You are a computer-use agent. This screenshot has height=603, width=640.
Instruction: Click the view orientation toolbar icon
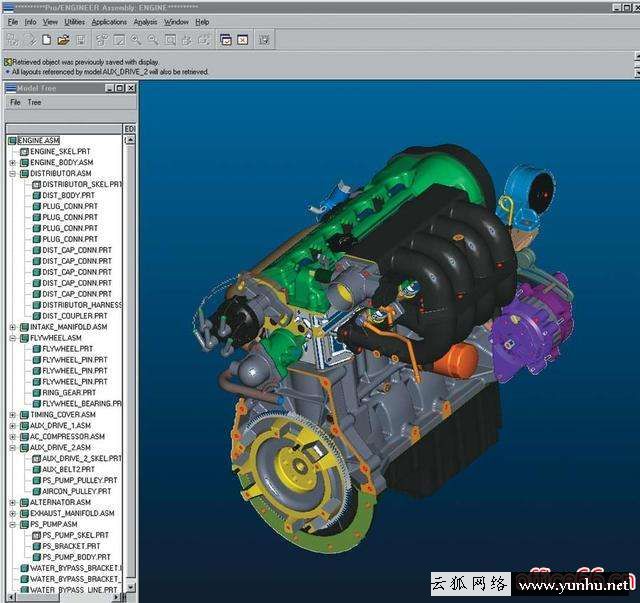pyautogui.click(x=102, y=40)
